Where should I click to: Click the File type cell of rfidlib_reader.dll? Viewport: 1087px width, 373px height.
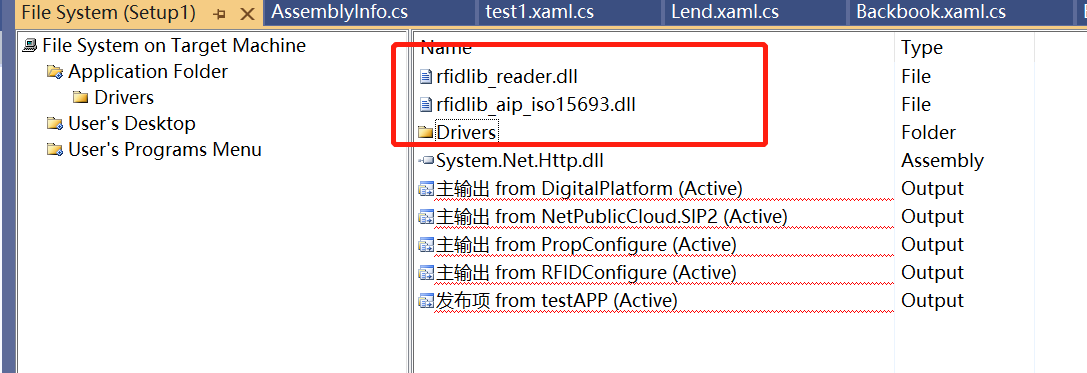[x=916, y=76]
